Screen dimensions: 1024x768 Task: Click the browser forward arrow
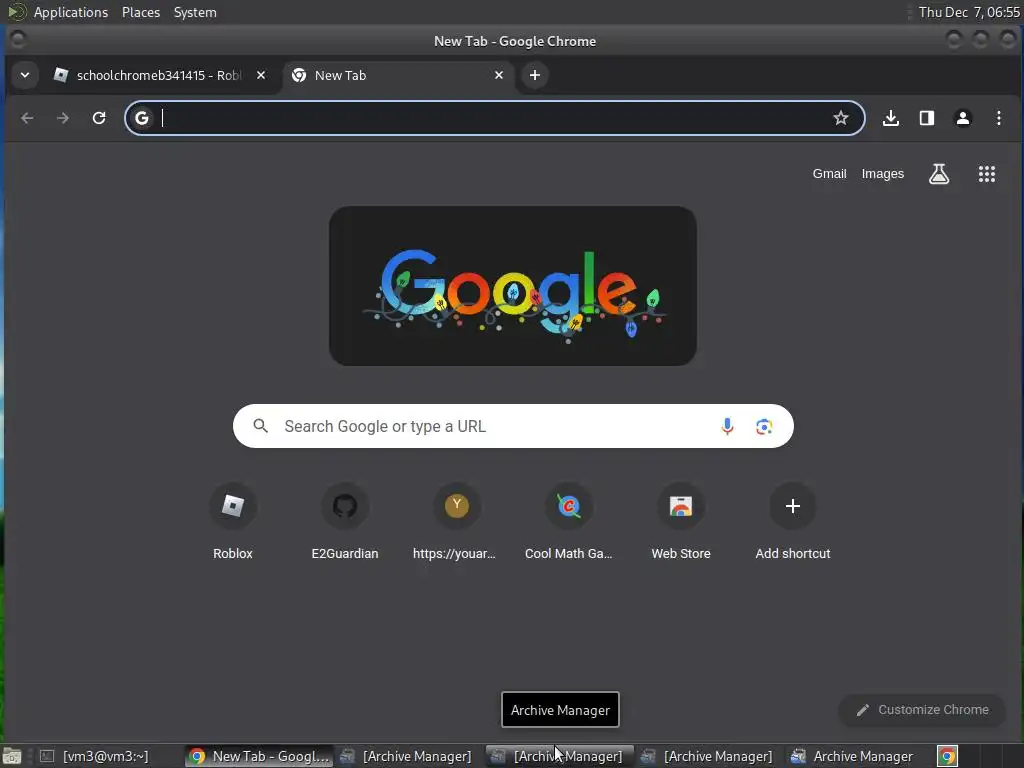[63, 118]
